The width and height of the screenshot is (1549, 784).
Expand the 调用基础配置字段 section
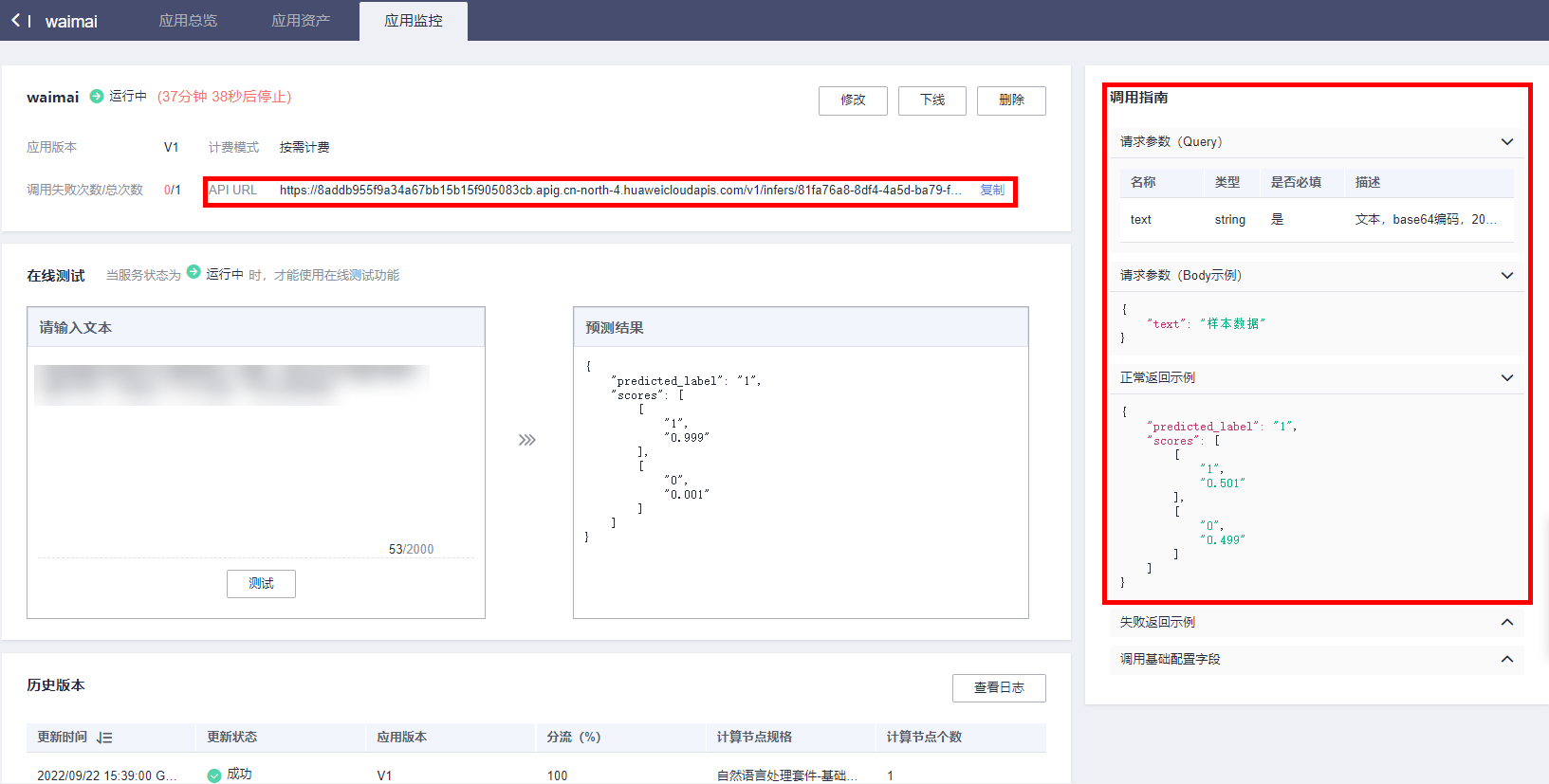(1506, 660)
